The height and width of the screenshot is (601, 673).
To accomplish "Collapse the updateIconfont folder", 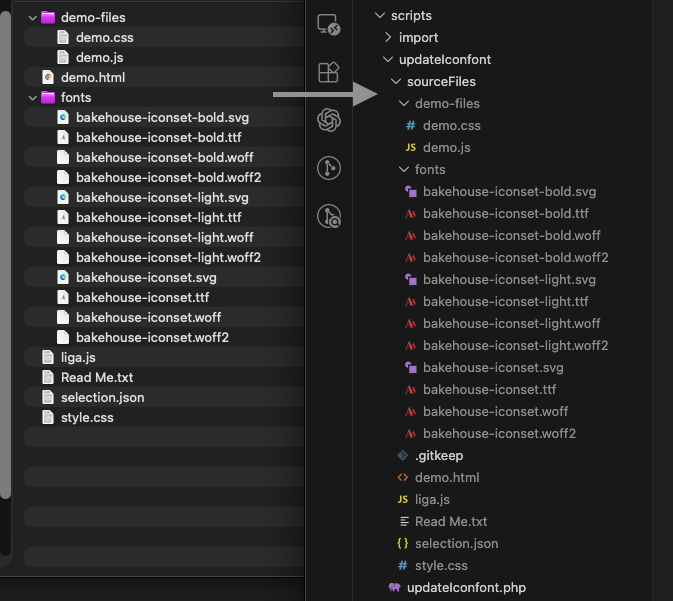I will click(388, 60).
